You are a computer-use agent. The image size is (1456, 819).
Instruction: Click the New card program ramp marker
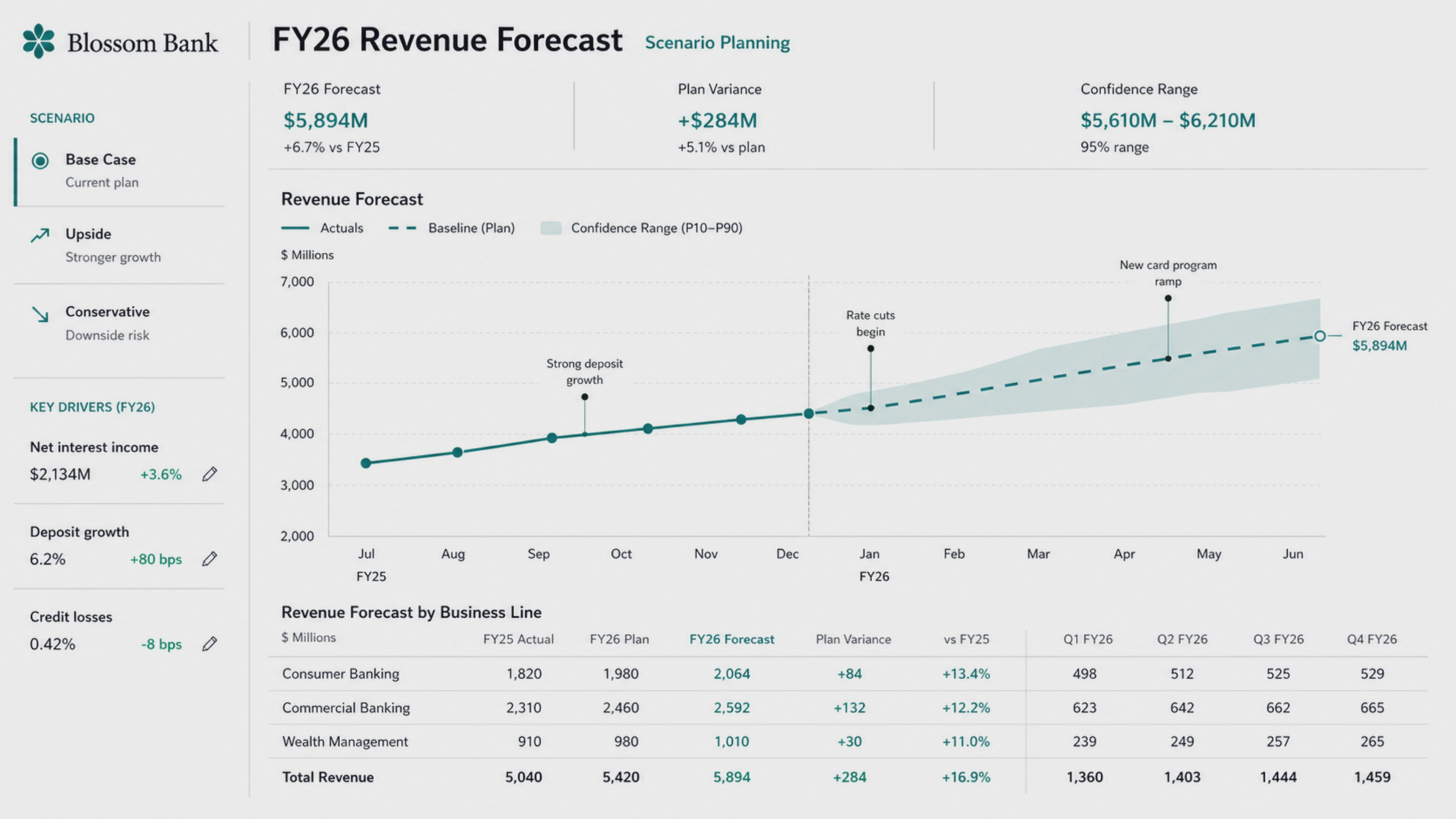click(x=1168, y=298)
